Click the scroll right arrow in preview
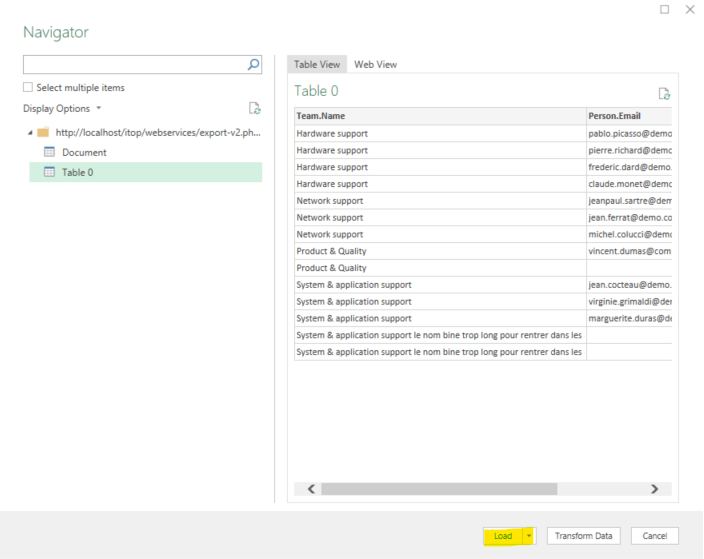This screenshot has height=559, width=704. [x=654, y=489]
